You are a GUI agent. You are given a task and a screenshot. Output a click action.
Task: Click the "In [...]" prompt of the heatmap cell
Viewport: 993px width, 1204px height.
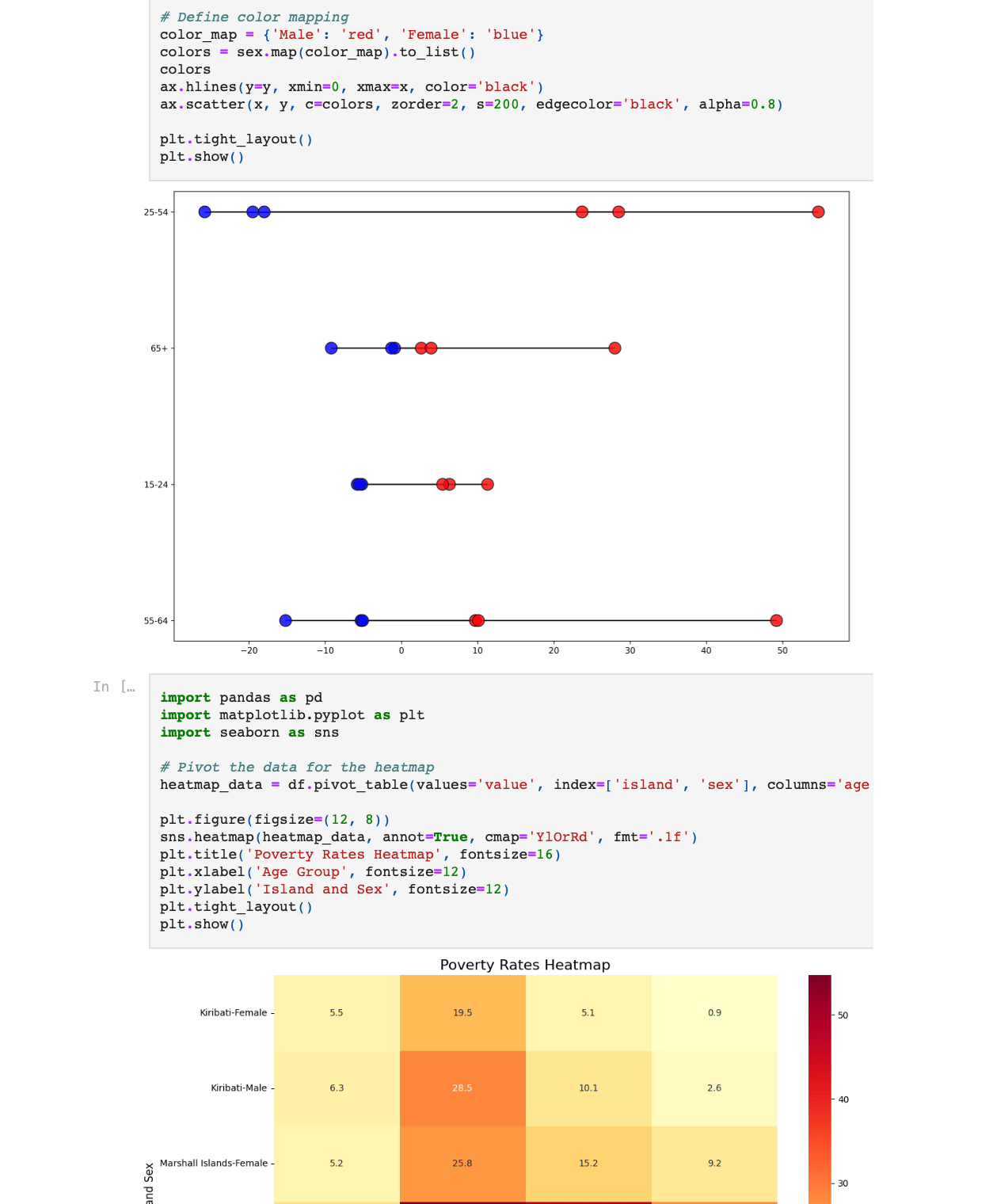click(x=114, y=687)
